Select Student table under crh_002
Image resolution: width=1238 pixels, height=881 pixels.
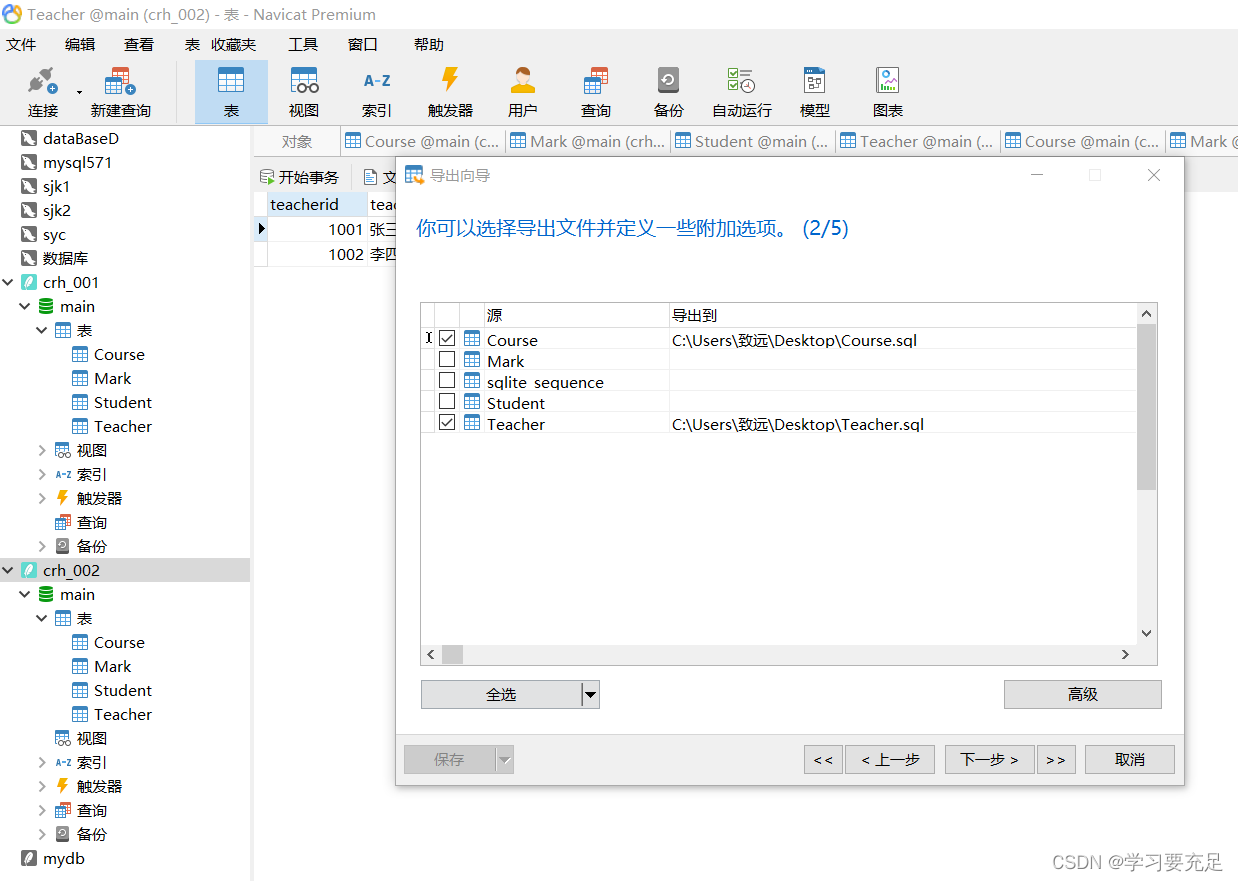point(122,690)
